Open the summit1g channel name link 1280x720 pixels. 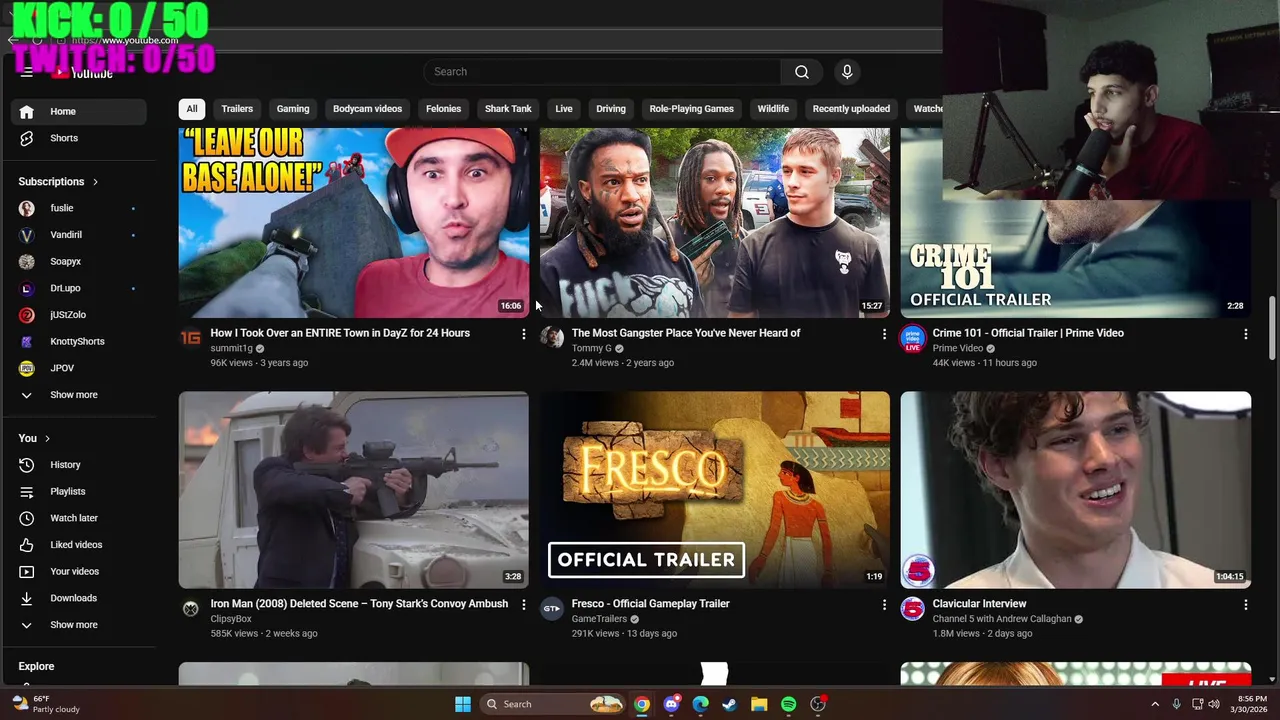(x=231, y=349)
